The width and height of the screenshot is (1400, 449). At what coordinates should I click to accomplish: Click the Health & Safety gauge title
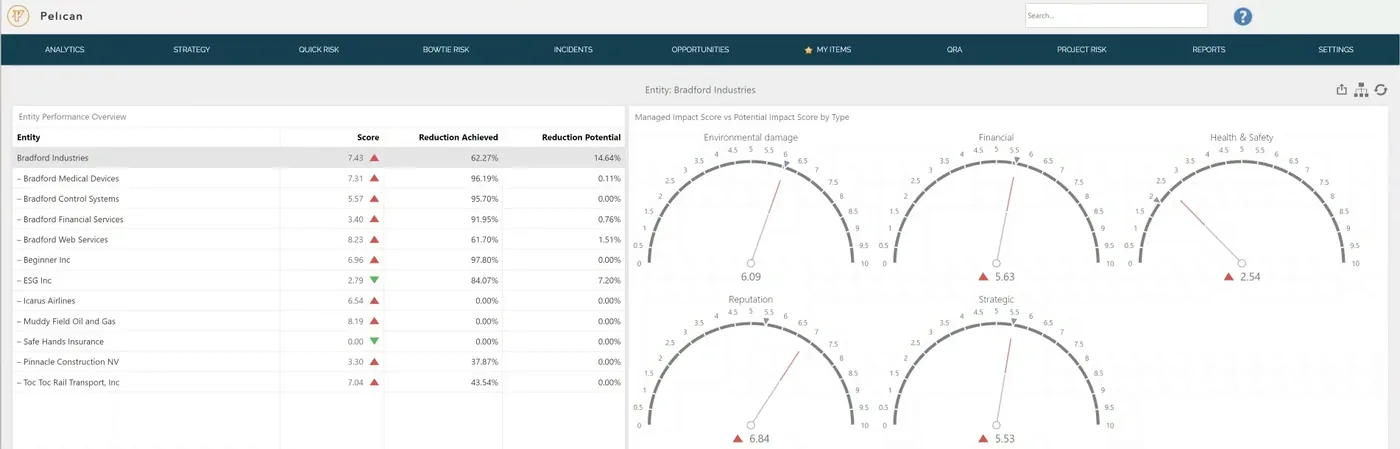[x=1241, y=137]
